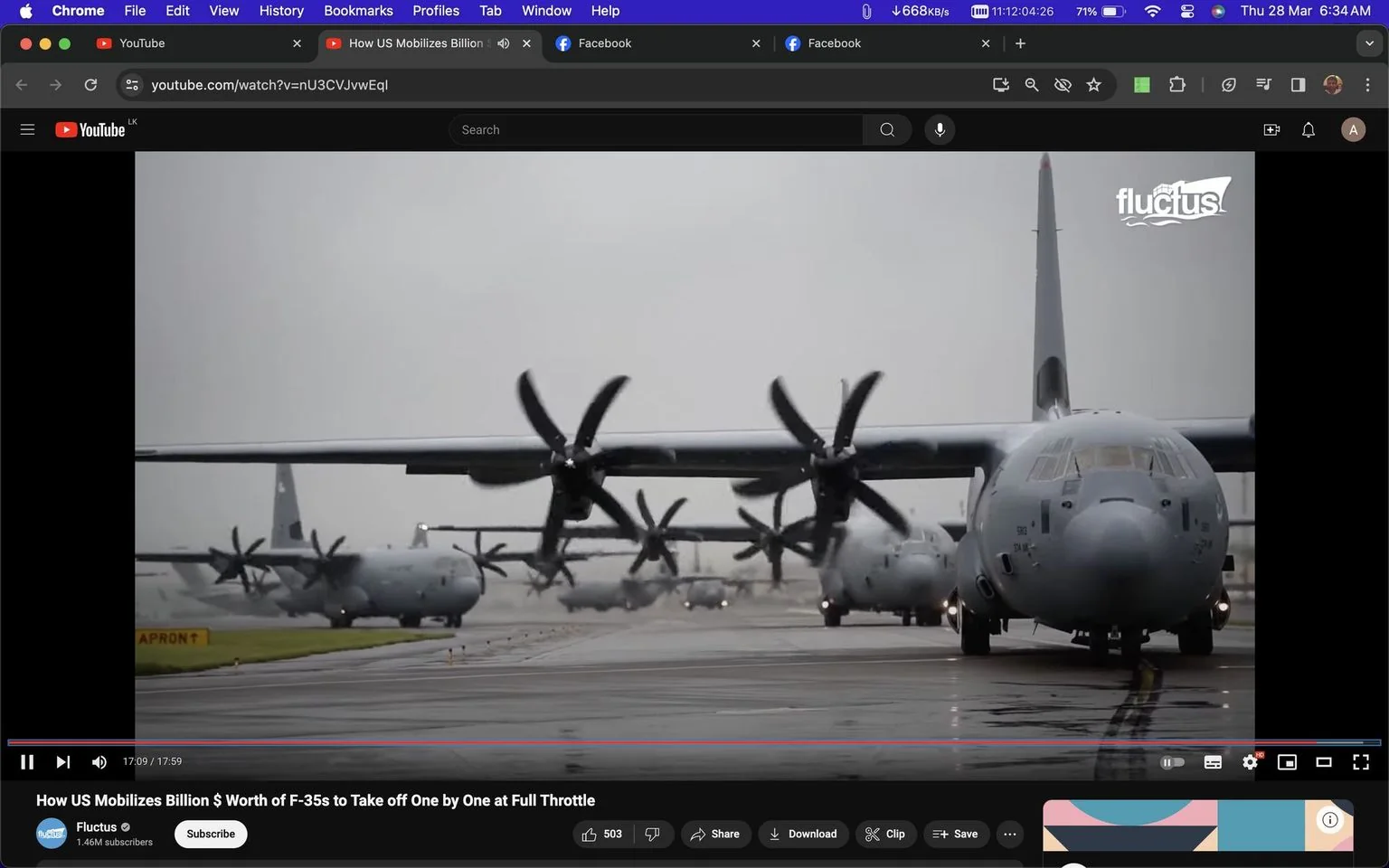Viewport: 1389px width, 868px height.
Task: Open the advertisement thumbnail card
Action: (x=1198, y=826)
